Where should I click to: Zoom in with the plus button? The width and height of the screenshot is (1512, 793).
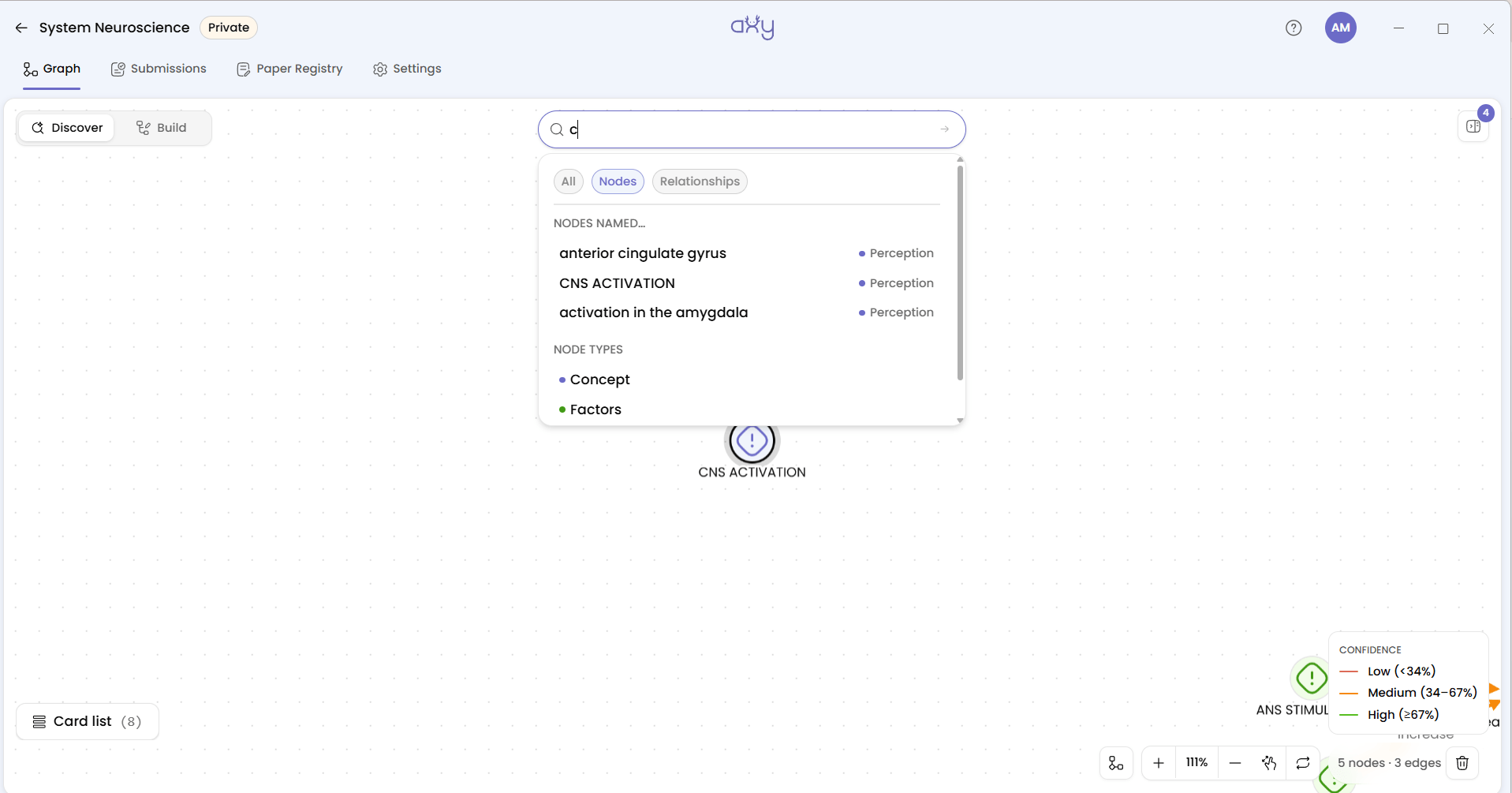tap(1159, 763)
